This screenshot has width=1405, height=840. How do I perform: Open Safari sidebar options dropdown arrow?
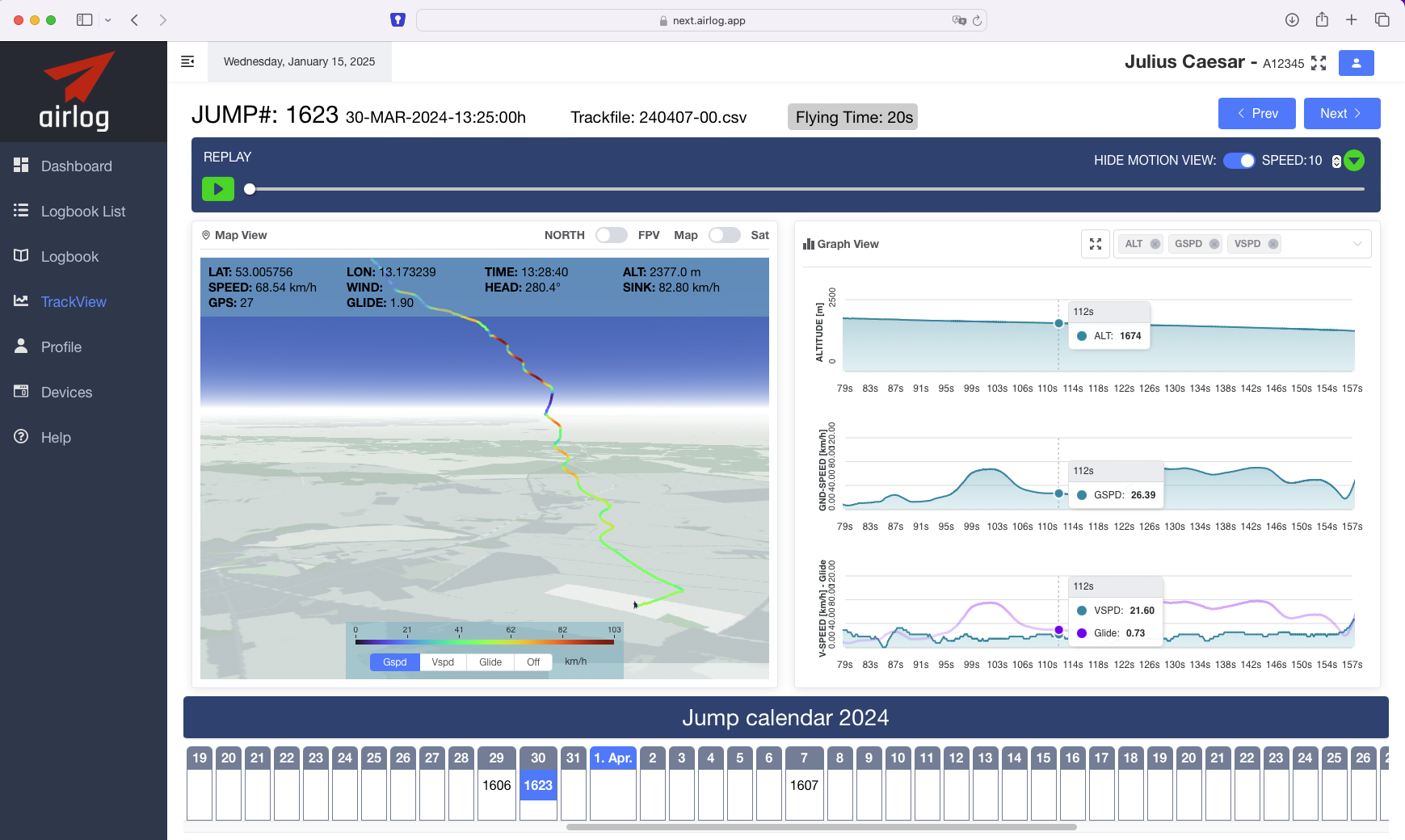(x=108, y=20)
